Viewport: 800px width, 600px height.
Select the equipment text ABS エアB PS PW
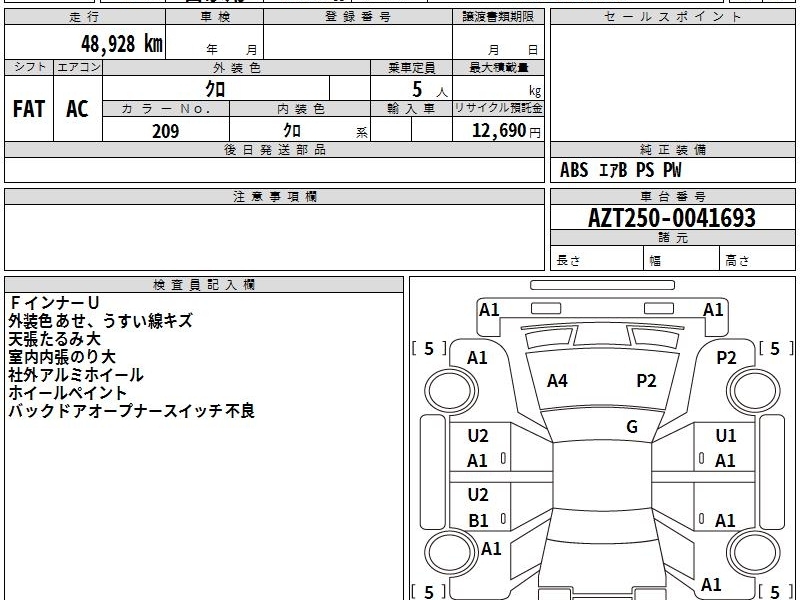[x=620, y=170]
